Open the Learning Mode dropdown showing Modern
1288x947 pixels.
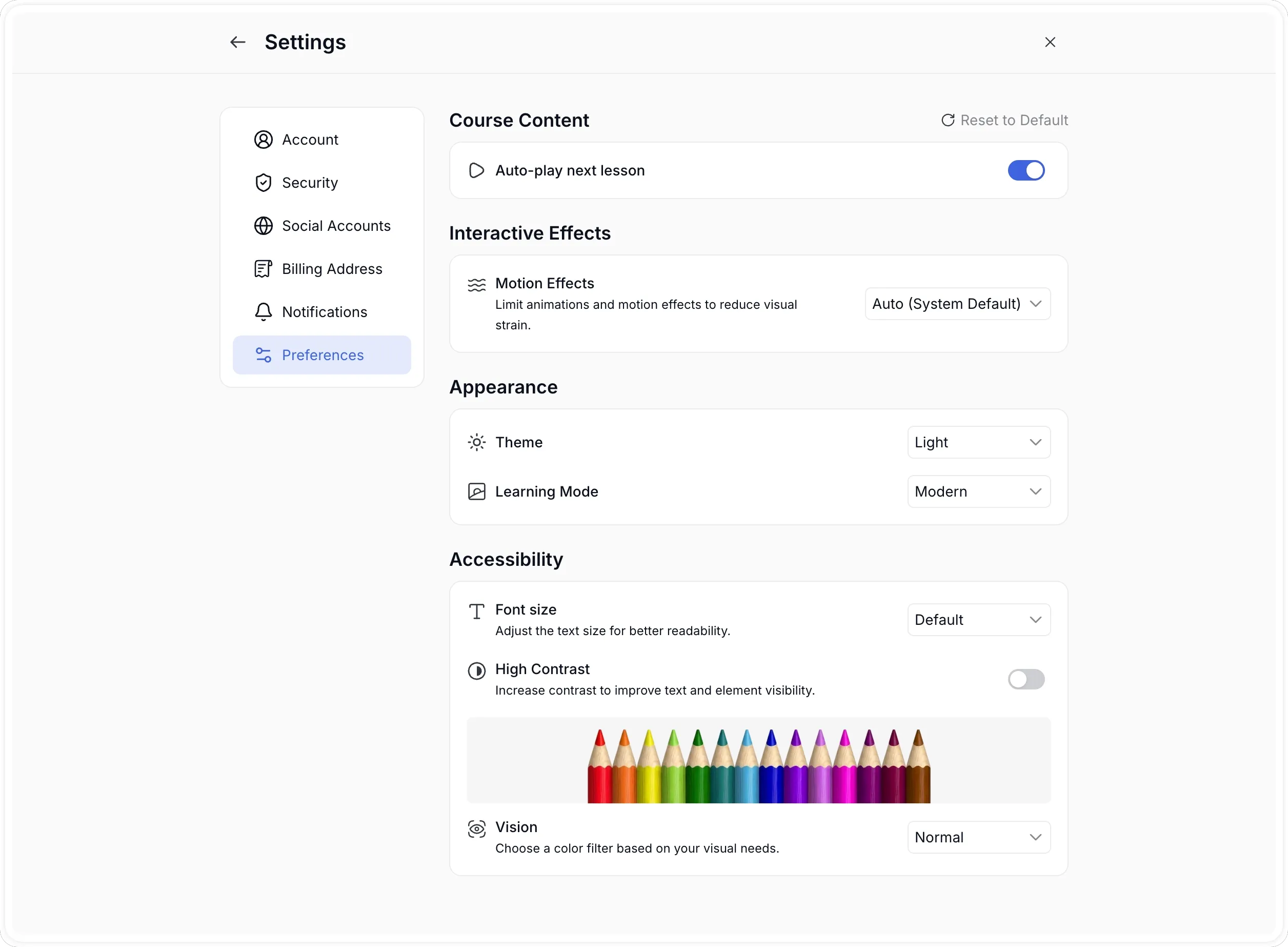(979, 491)
